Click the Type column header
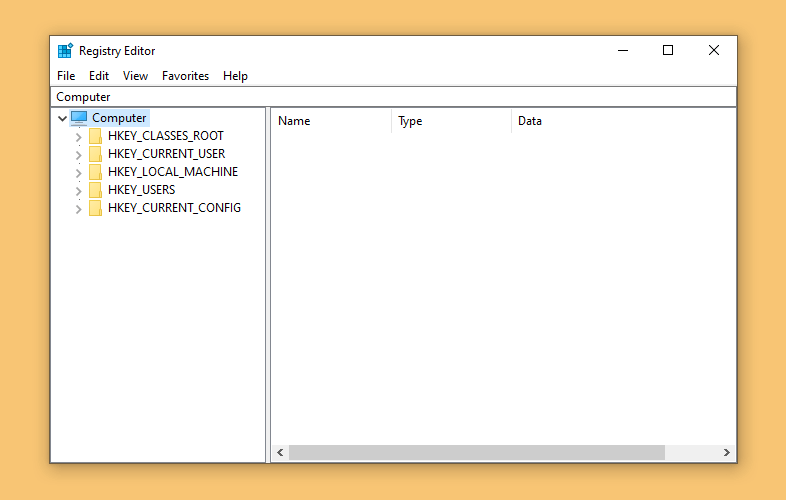786x500 pixels. [452, 121]
